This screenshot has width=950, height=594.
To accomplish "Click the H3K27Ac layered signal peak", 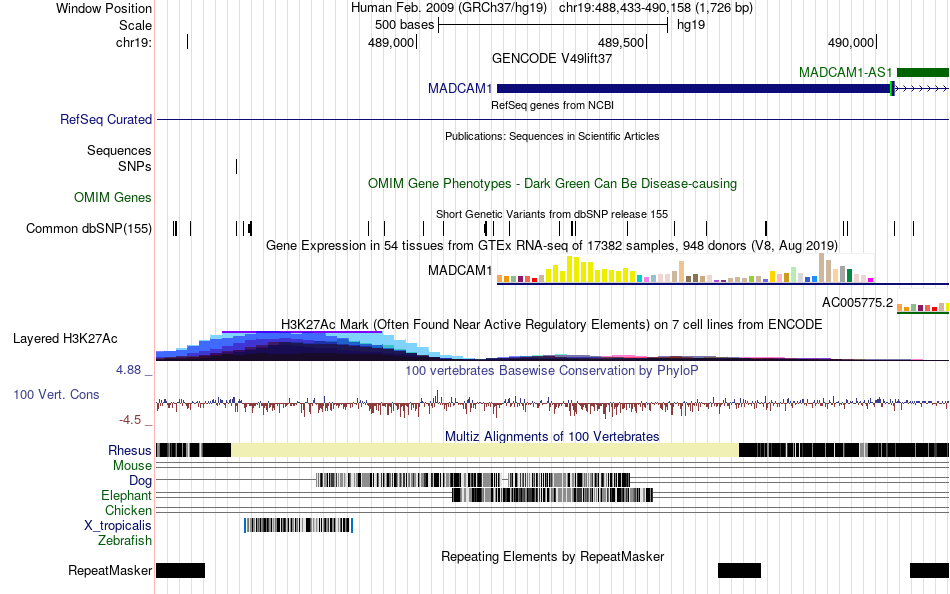I will tap(303, 346).
